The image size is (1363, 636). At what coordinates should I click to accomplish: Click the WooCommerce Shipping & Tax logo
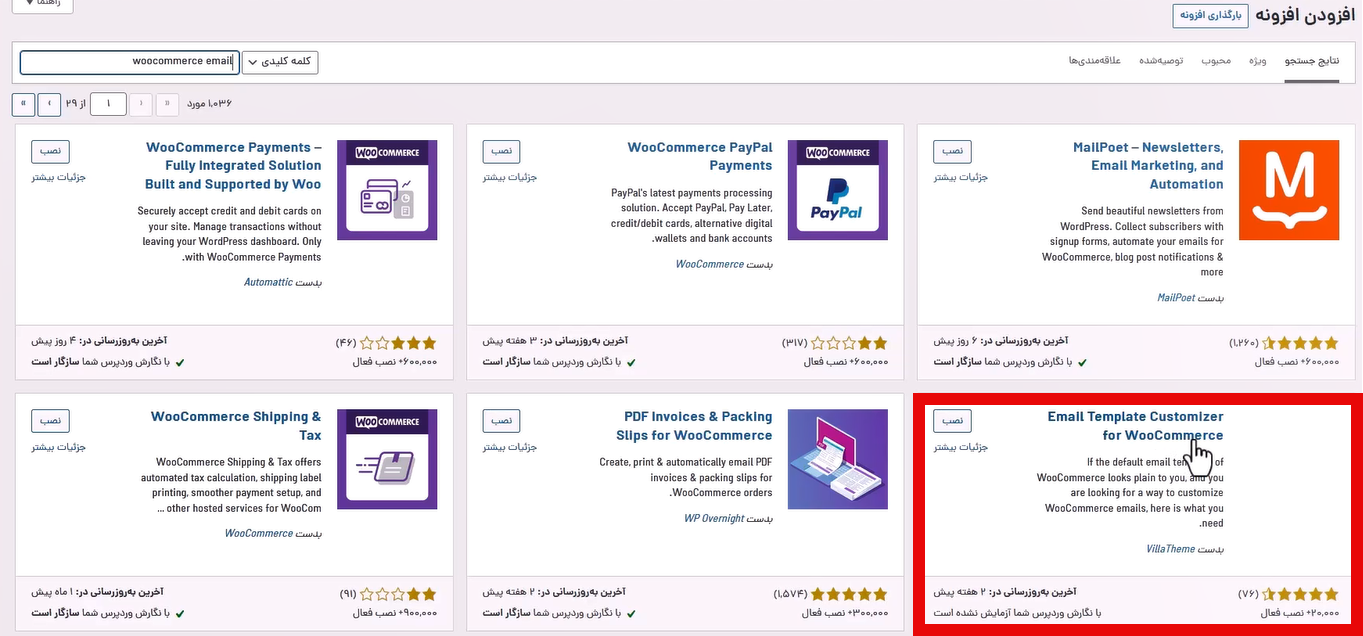tap(389, 459)
